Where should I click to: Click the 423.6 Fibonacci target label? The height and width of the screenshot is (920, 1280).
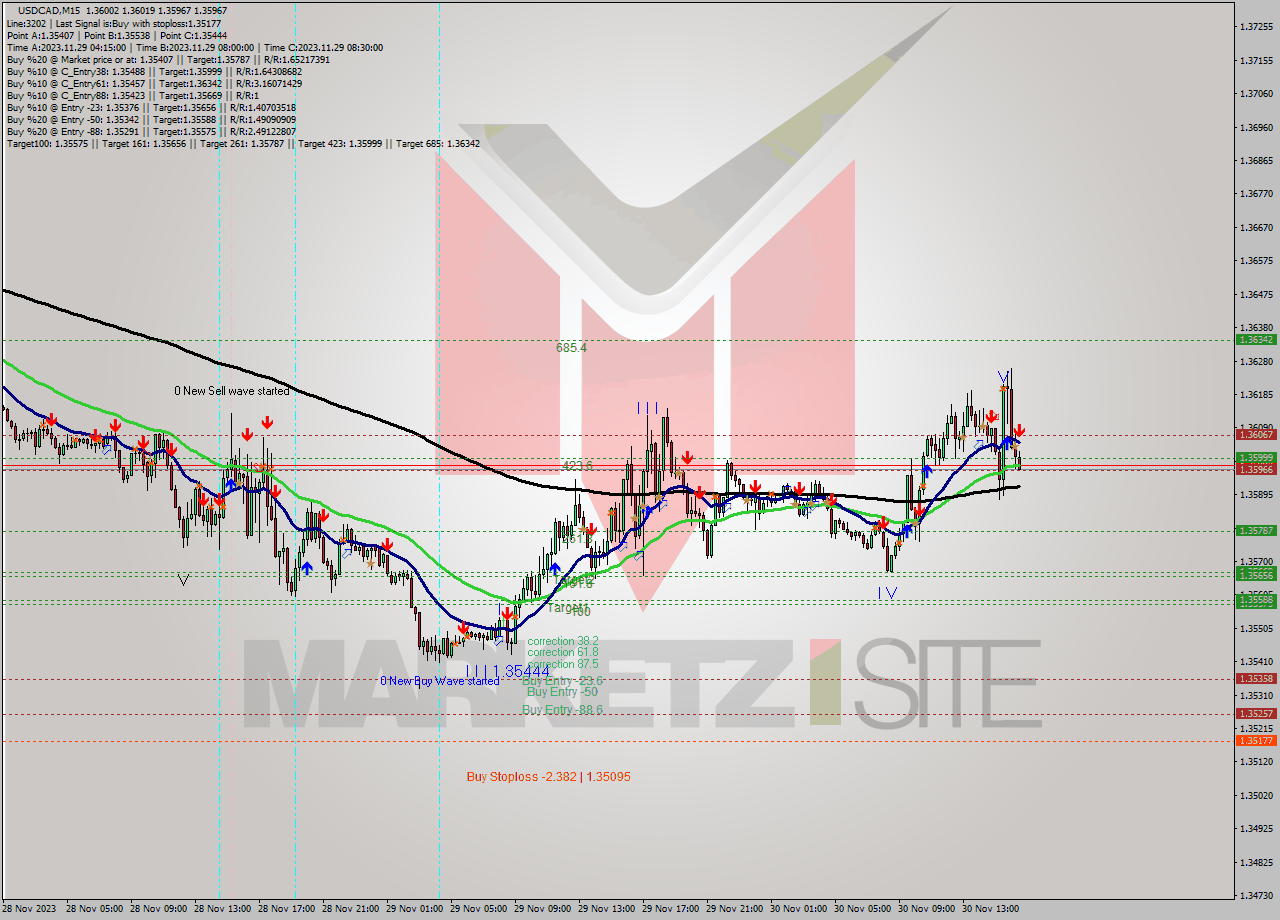coord(577,466)
